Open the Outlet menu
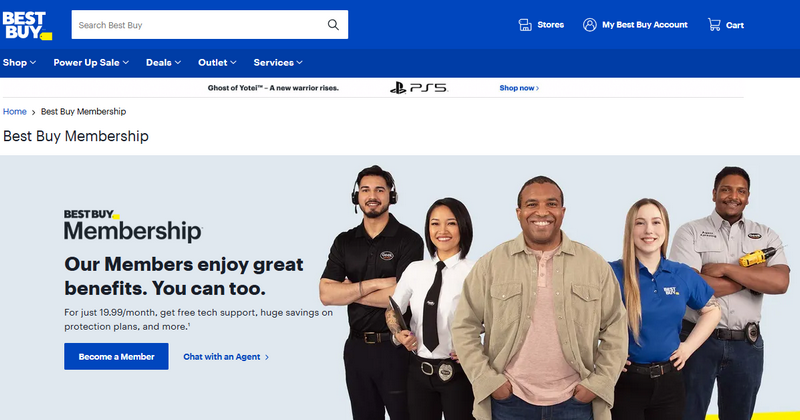Viewport: 800px width, 420px height. (x=217, y=62)
